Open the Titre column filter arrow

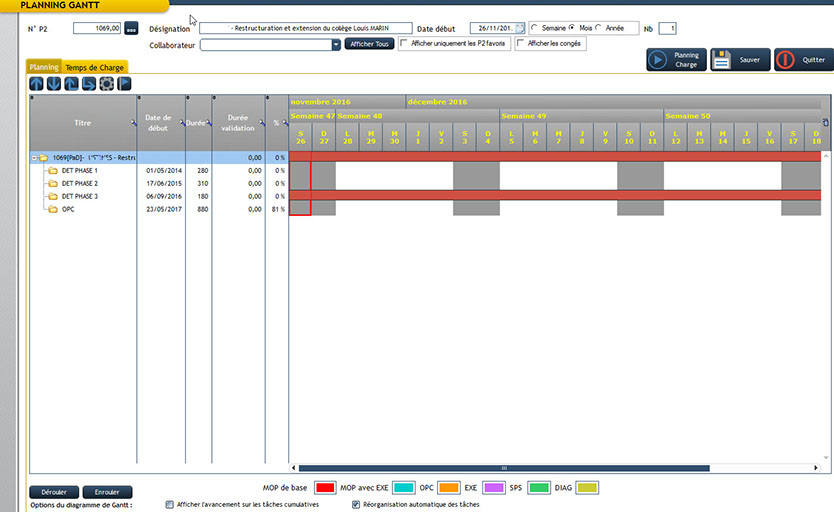133,123
